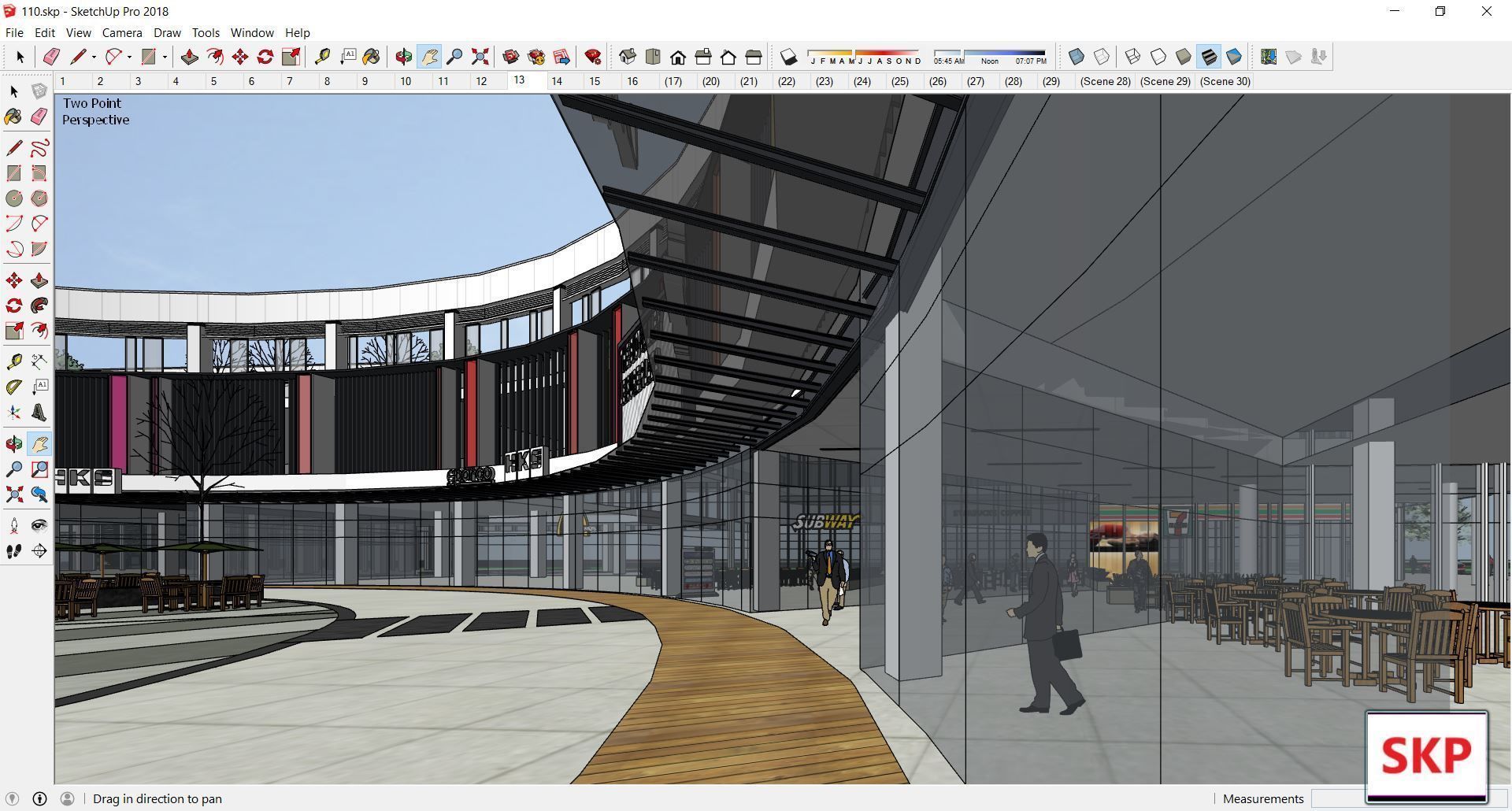The width and height of the screenshot is (1512, 811).
Task: Choose the Pie arc tool
Action: (x=39, y=249)
